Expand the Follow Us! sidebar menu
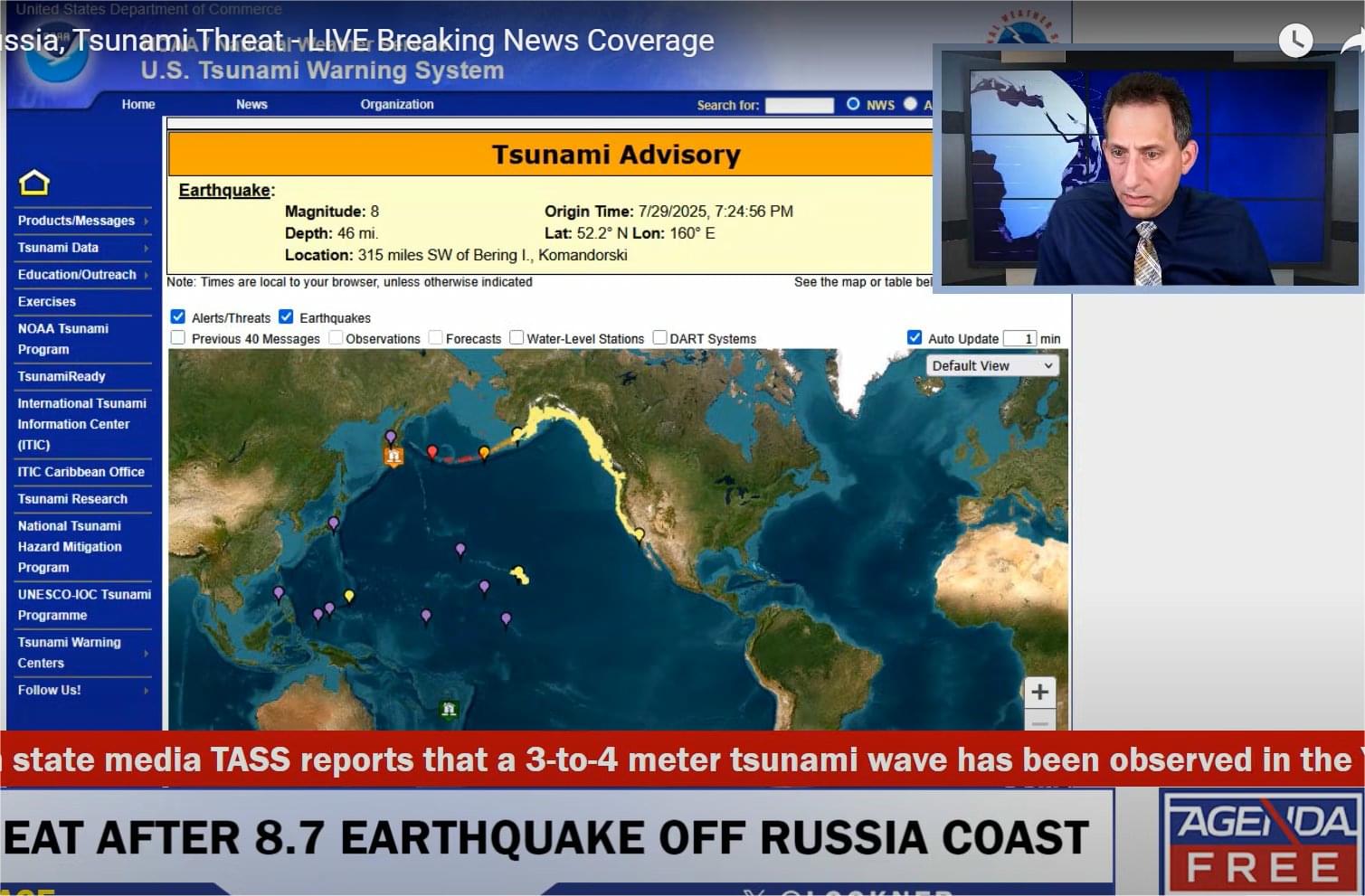 point(83,690)
